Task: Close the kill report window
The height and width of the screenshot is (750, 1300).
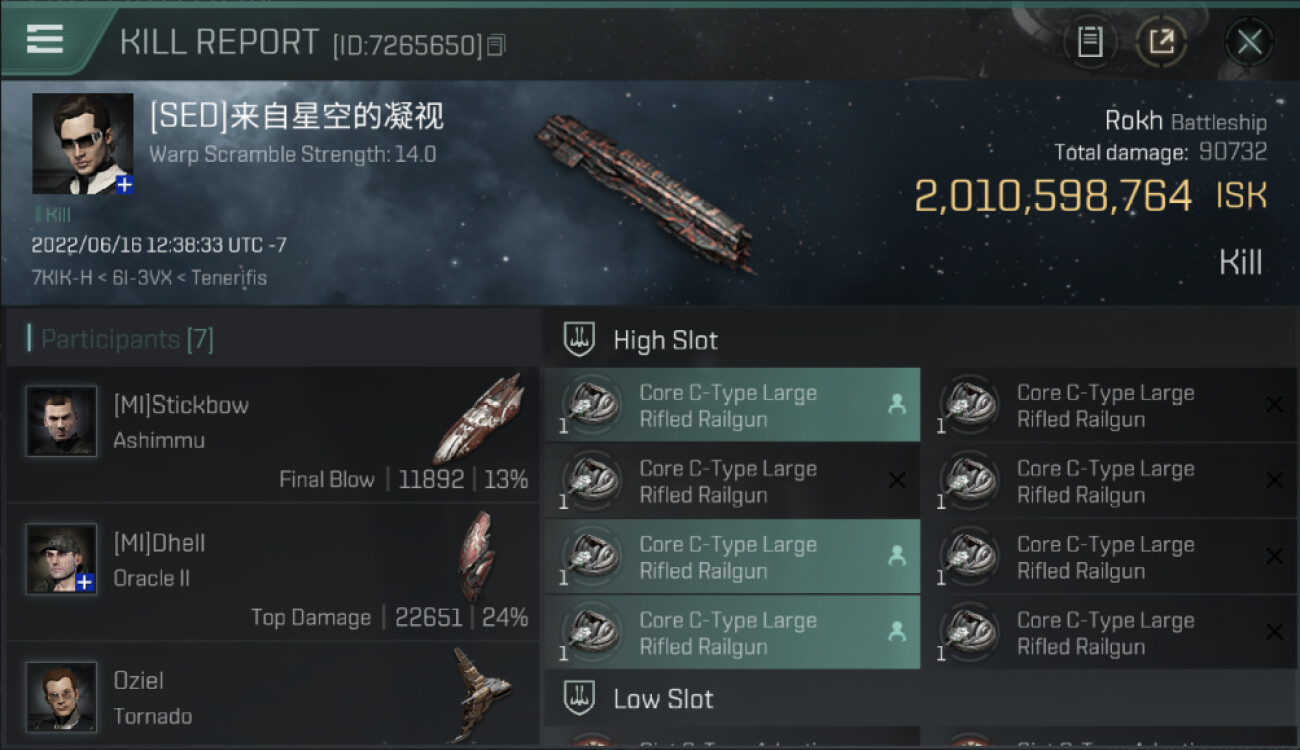Action: point(1249,42)
